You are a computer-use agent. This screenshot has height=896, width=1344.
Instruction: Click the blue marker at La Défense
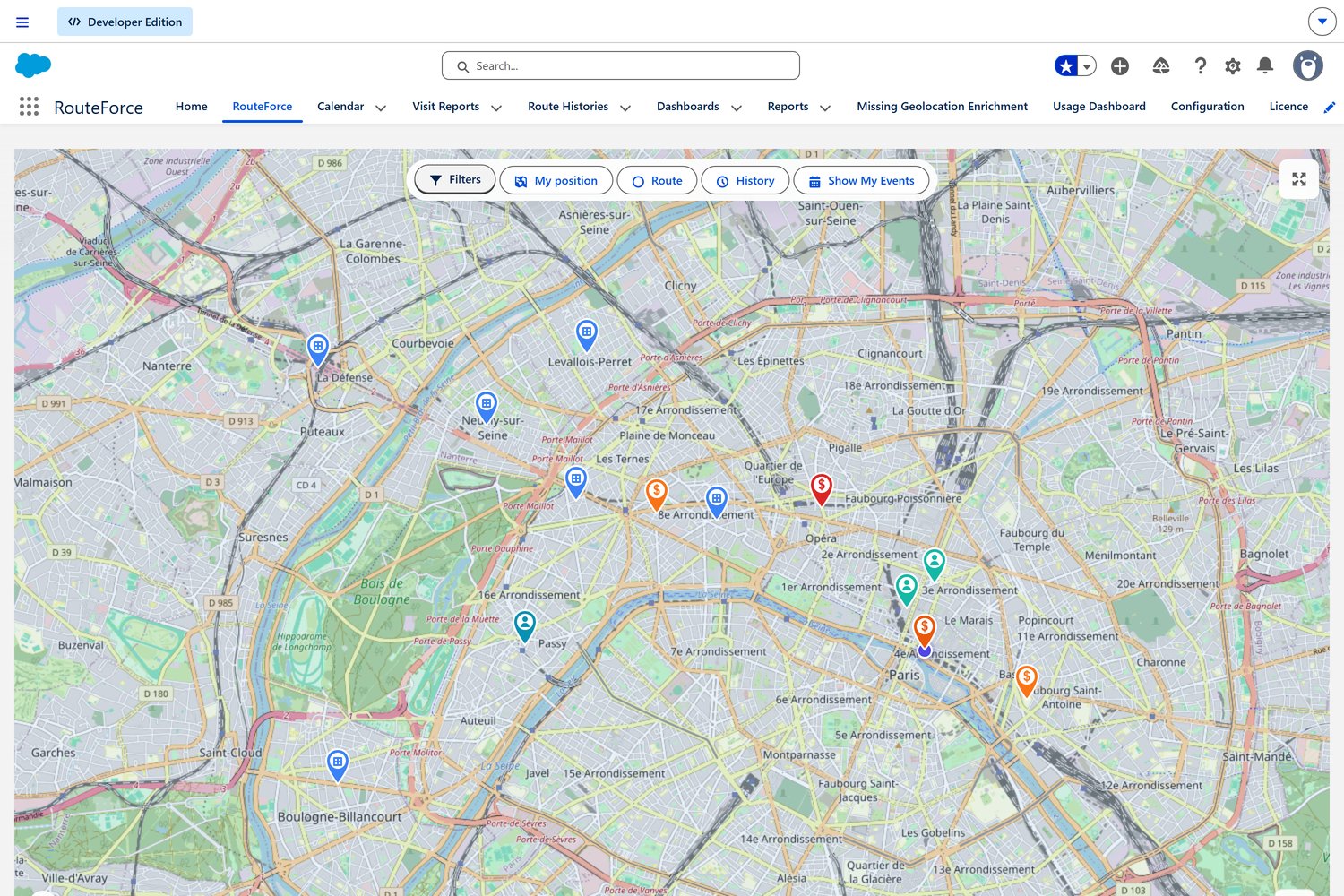click(318, 348)
